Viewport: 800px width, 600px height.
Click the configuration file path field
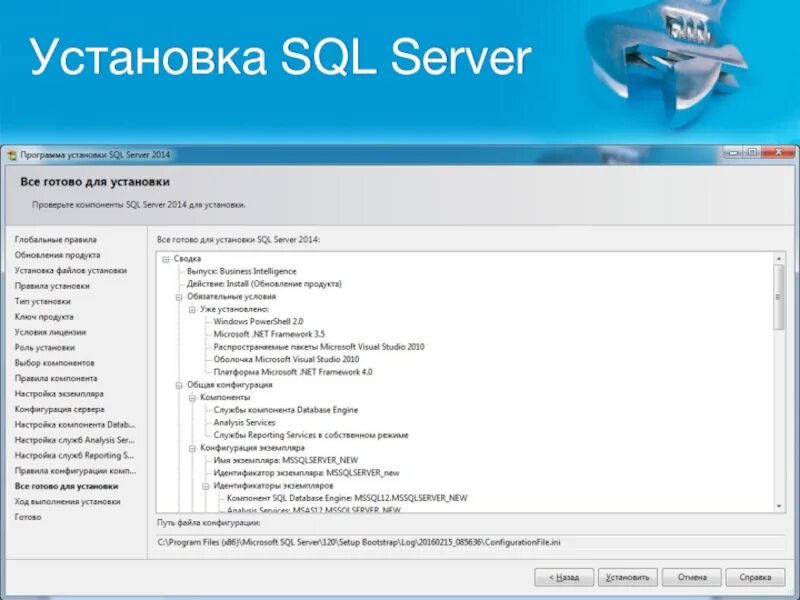click(470, 542)
